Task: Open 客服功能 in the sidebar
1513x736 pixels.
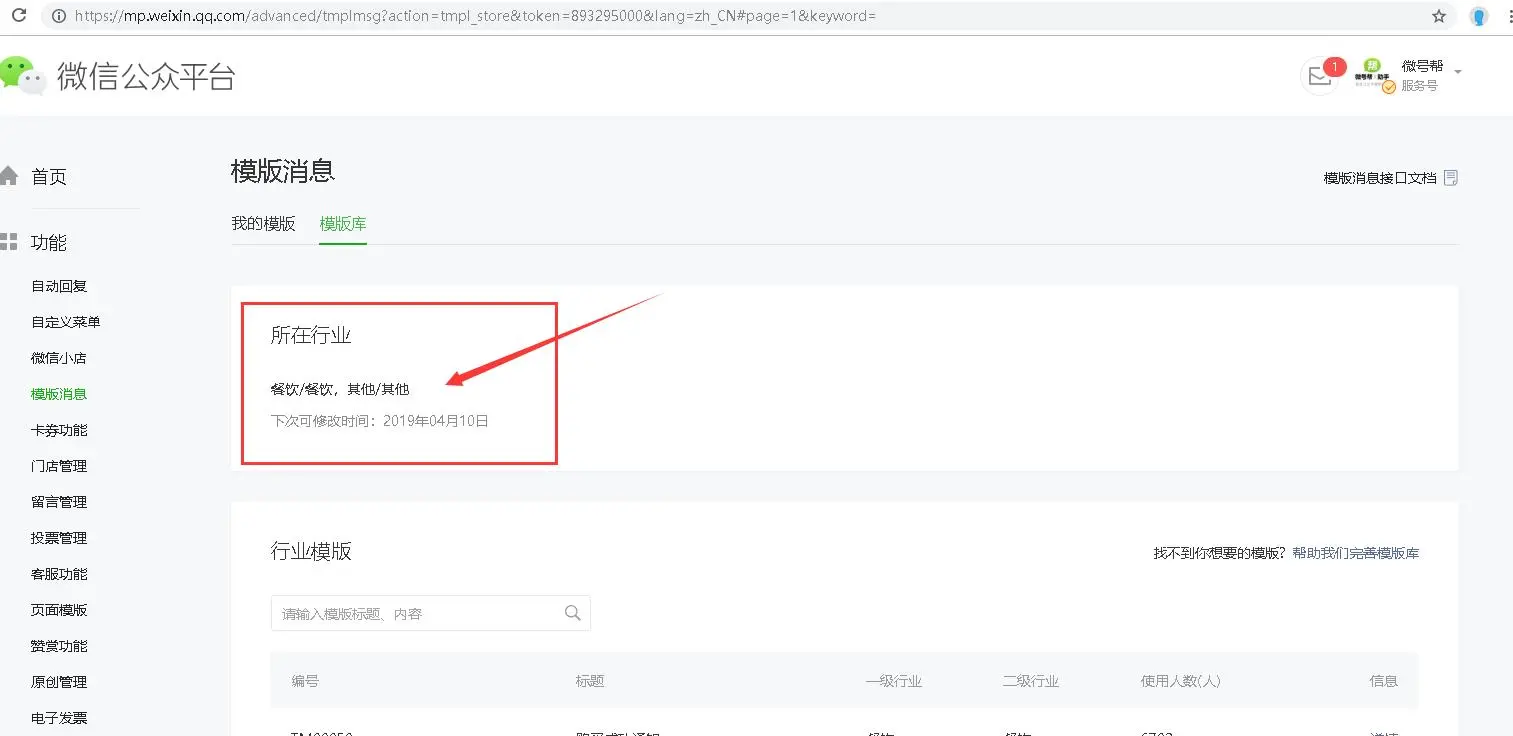Action: tap(59, 574)
